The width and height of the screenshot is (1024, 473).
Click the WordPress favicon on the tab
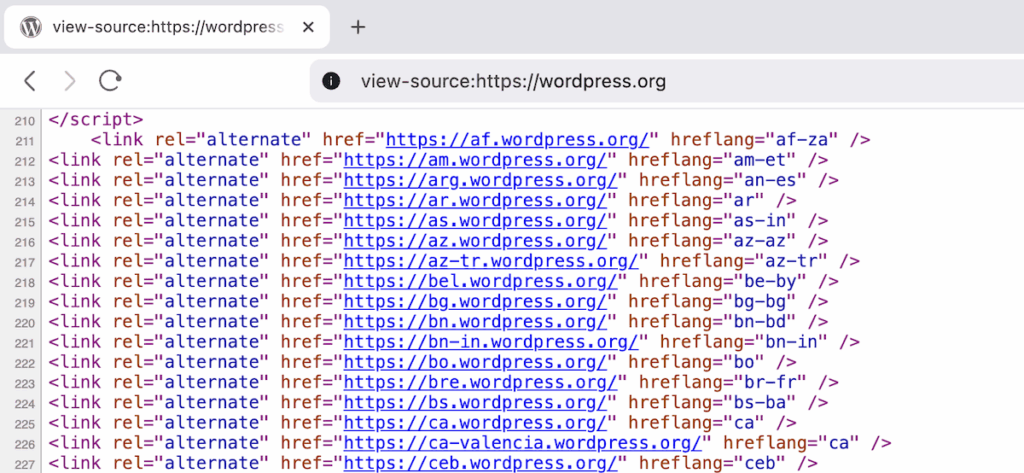(x=30, y=27)
